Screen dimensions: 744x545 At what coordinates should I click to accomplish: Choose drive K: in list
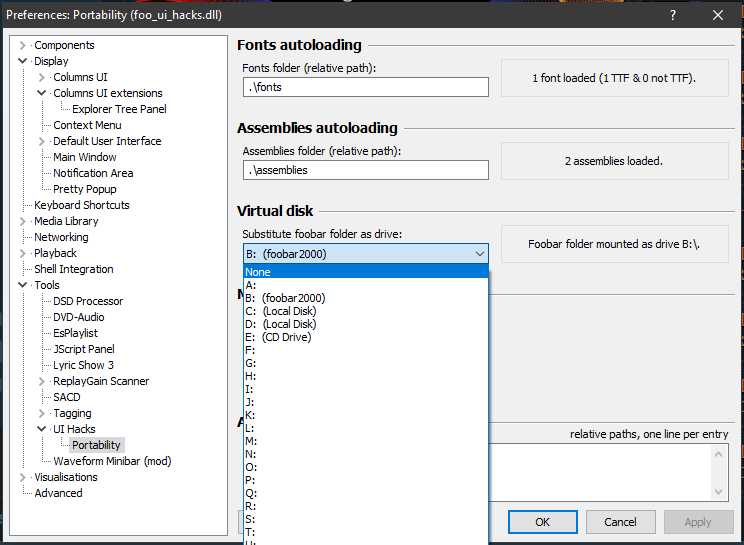pyautogui.click(x=366, y=416)
